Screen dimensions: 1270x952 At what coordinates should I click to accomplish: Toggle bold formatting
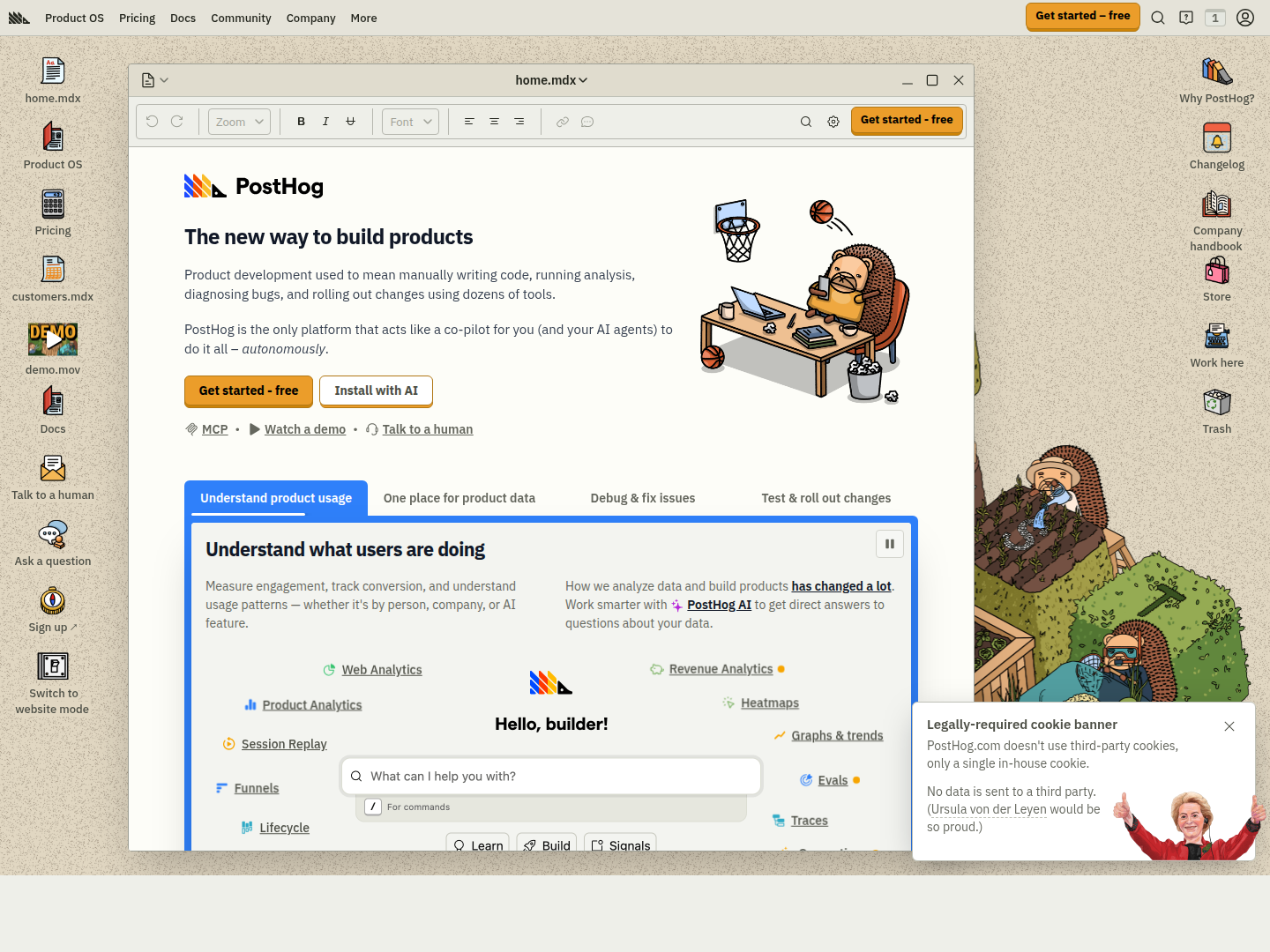click(301, 122)
